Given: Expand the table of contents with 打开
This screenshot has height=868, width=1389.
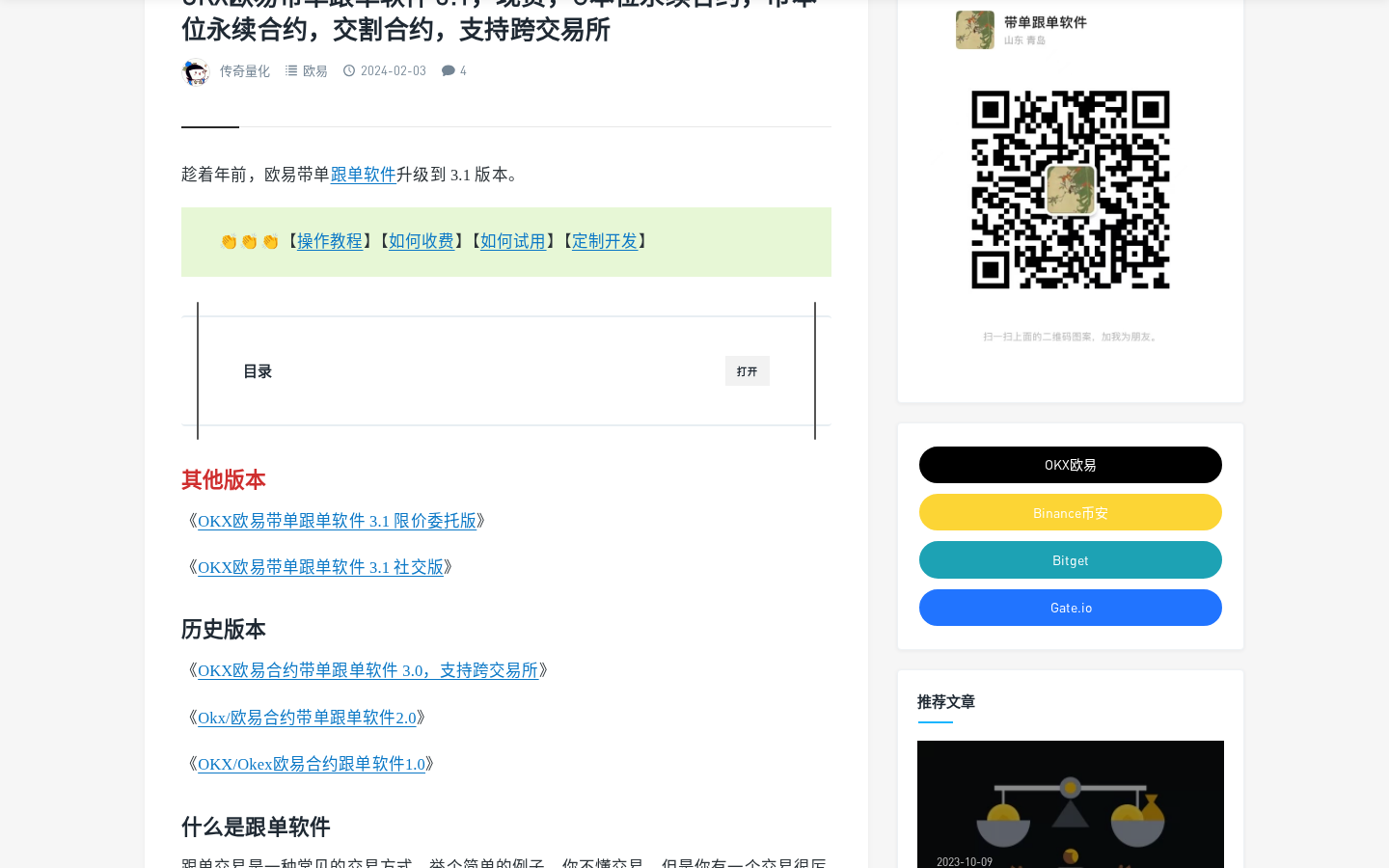Looking at the screenshot, I should point(748,371).
